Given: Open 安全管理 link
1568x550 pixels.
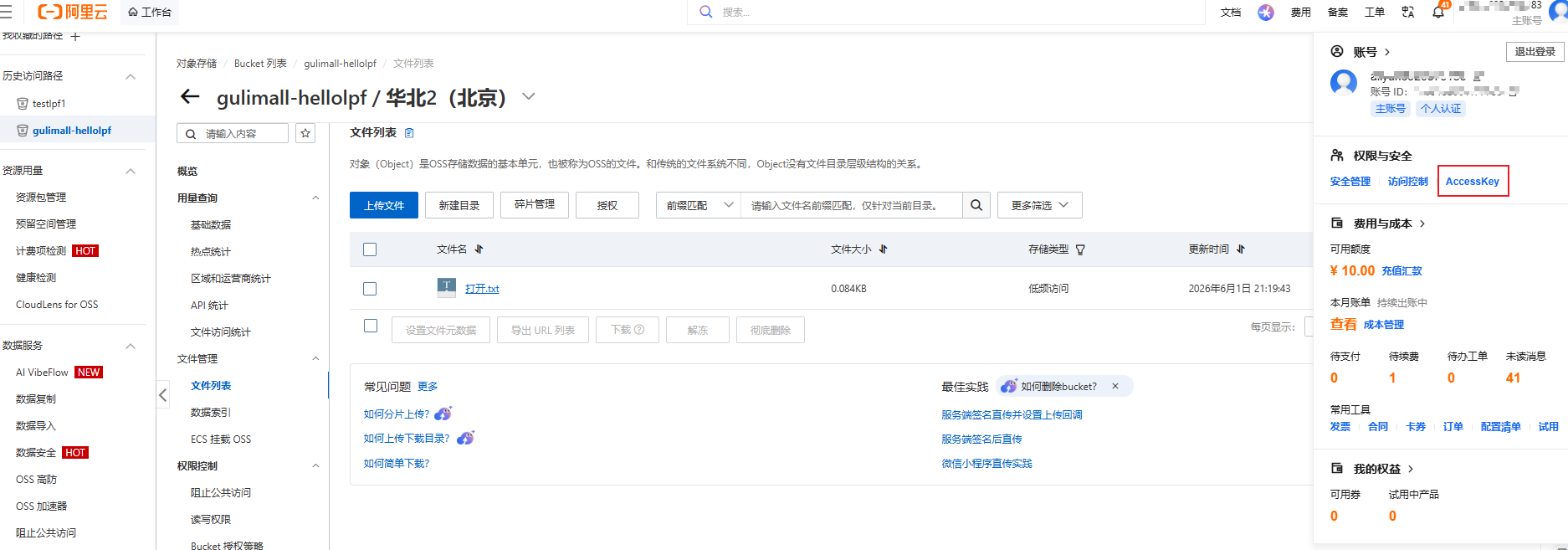Looking at the screenshot, I should click(1350, 182).
